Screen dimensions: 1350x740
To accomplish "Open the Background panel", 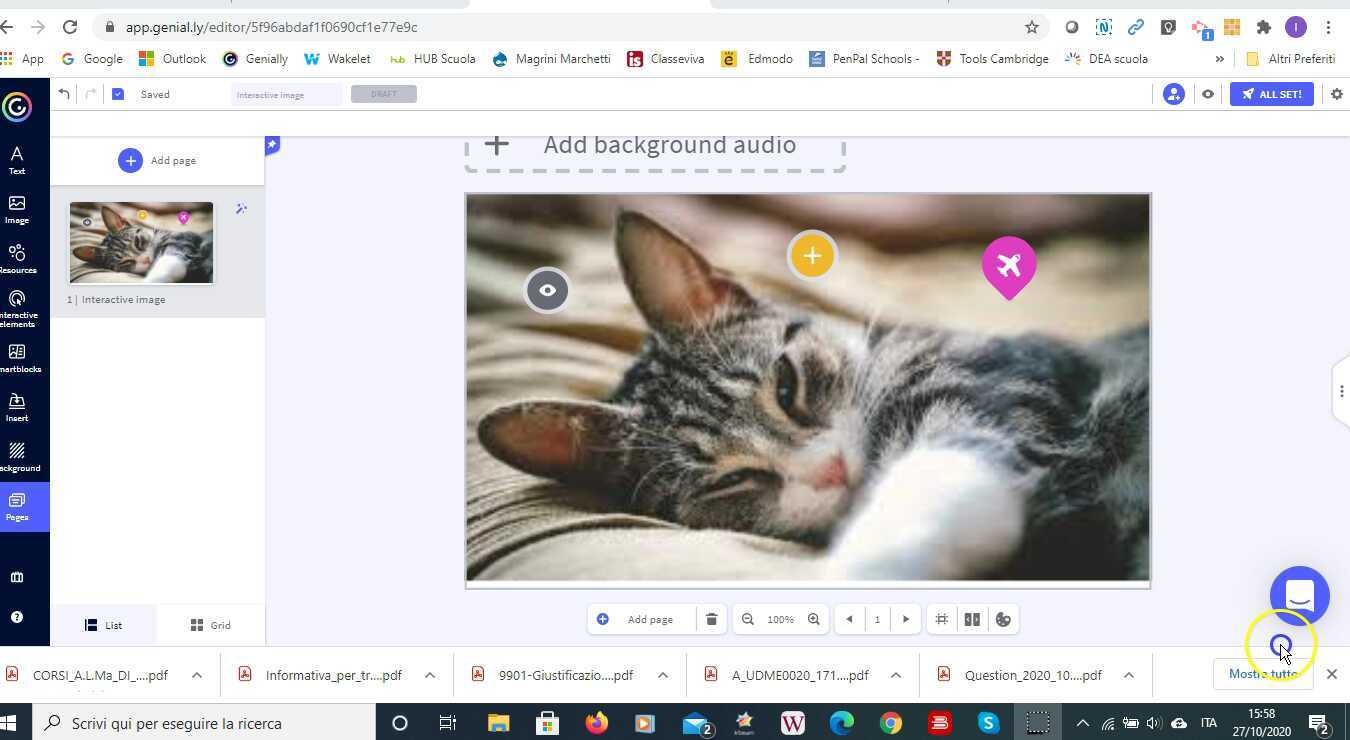I will pyautogui.click(x=17, y=456).
